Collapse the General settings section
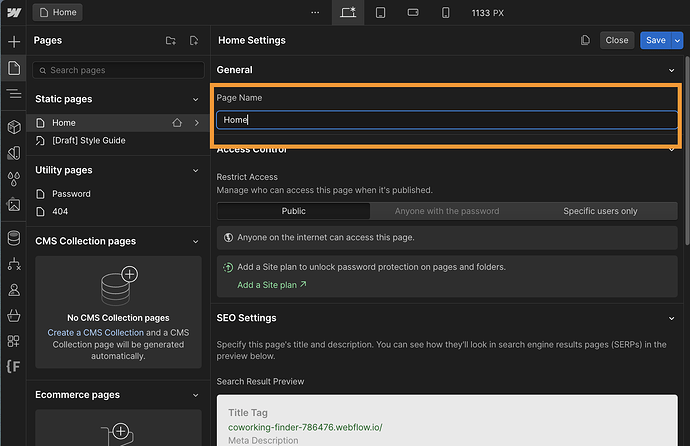 673,71
